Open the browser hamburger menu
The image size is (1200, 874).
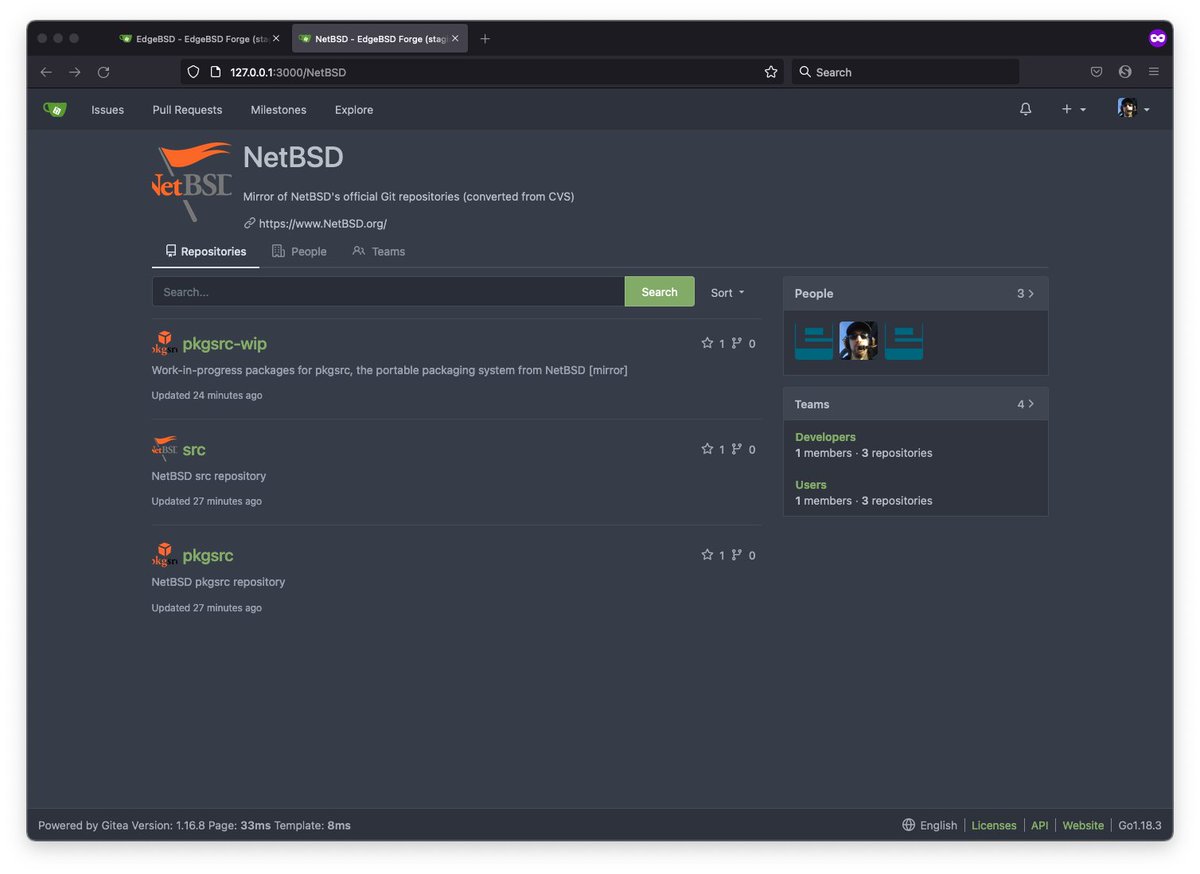pos(1153,72)
